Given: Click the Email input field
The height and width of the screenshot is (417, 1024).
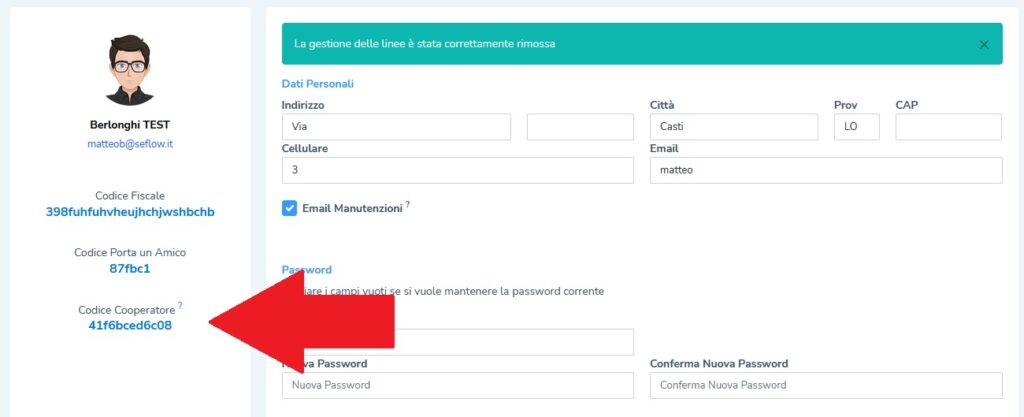Looking at the screenshot, I should tap(826, 170).
